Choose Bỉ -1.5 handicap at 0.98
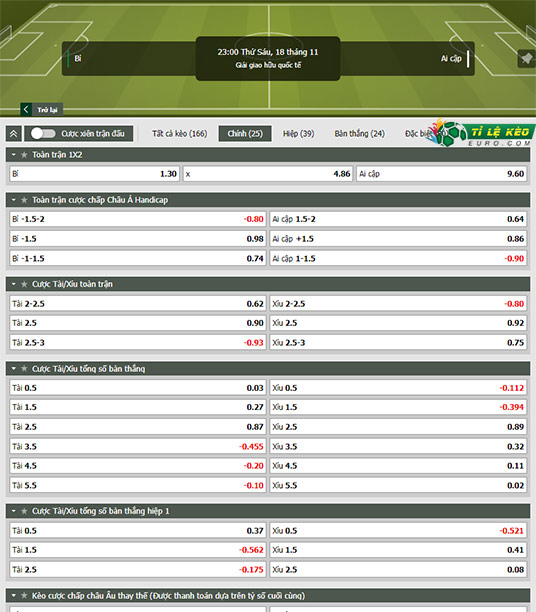 coord(137,239)
